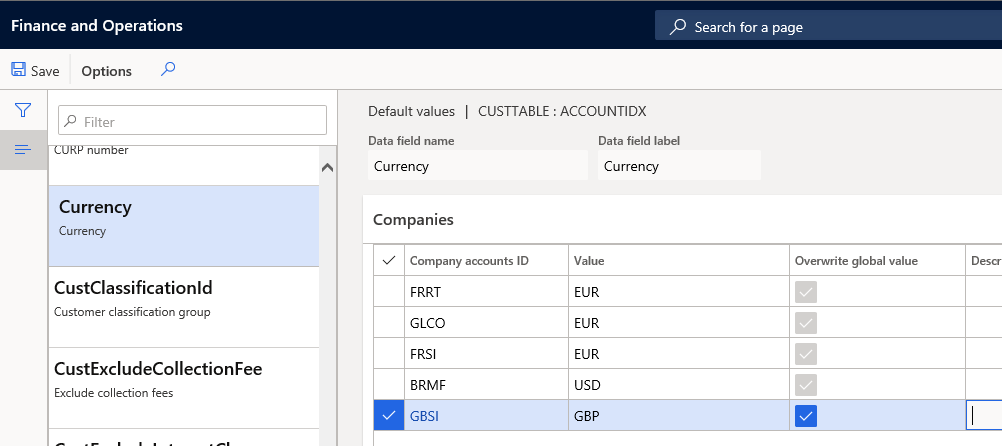
Task: Select the BRMF row marker
Action: click(x=389, y=385)
